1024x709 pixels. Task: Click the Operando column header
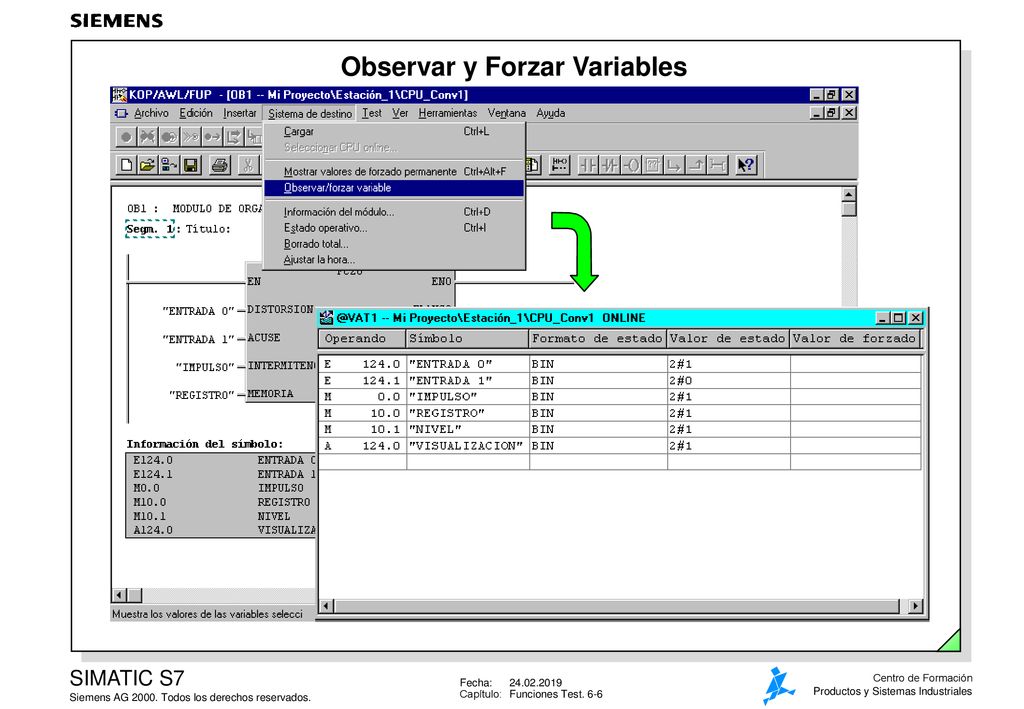click(362, 338)
